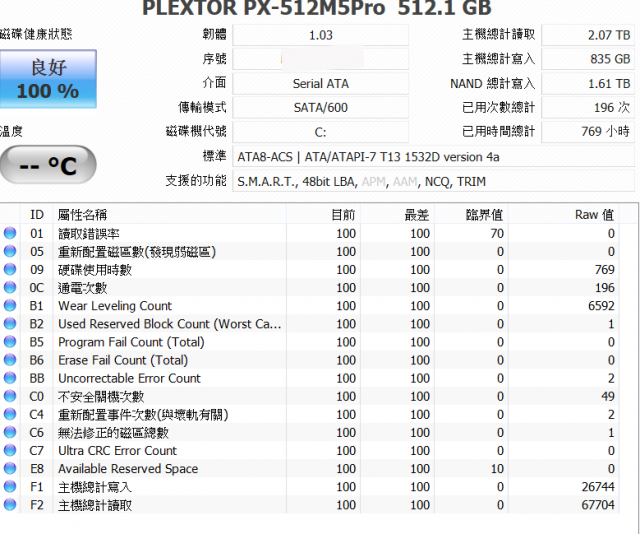Image resolution: width=640 pixels, height=534 pixels.
Task: Click the status icon for Program Fail Count
Action: click(x=10, y=342)
